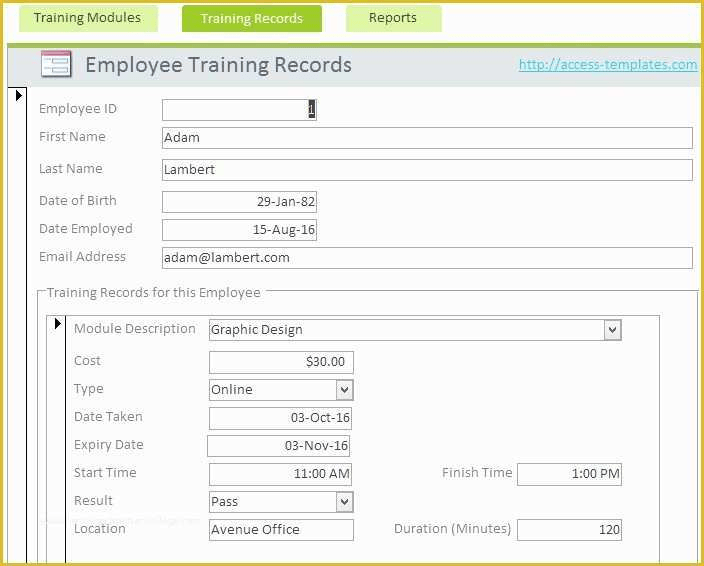Screen dimensions: 704x566
Task: Click the Date of Birth label
Action: pos(78,201)
